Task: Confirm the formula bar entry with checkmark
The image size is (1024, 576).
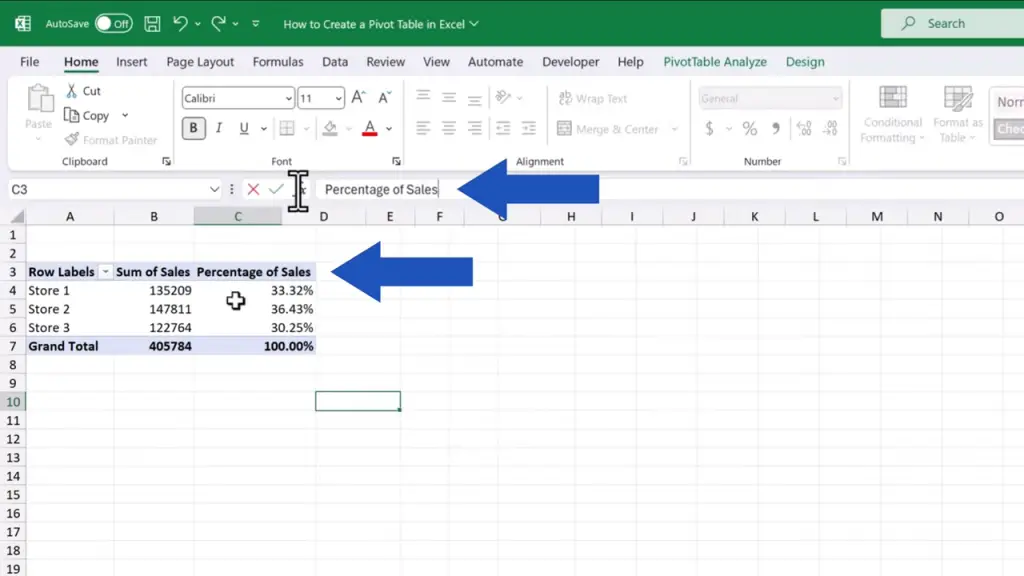Action: pyautogui.click(x=276, y=189)
